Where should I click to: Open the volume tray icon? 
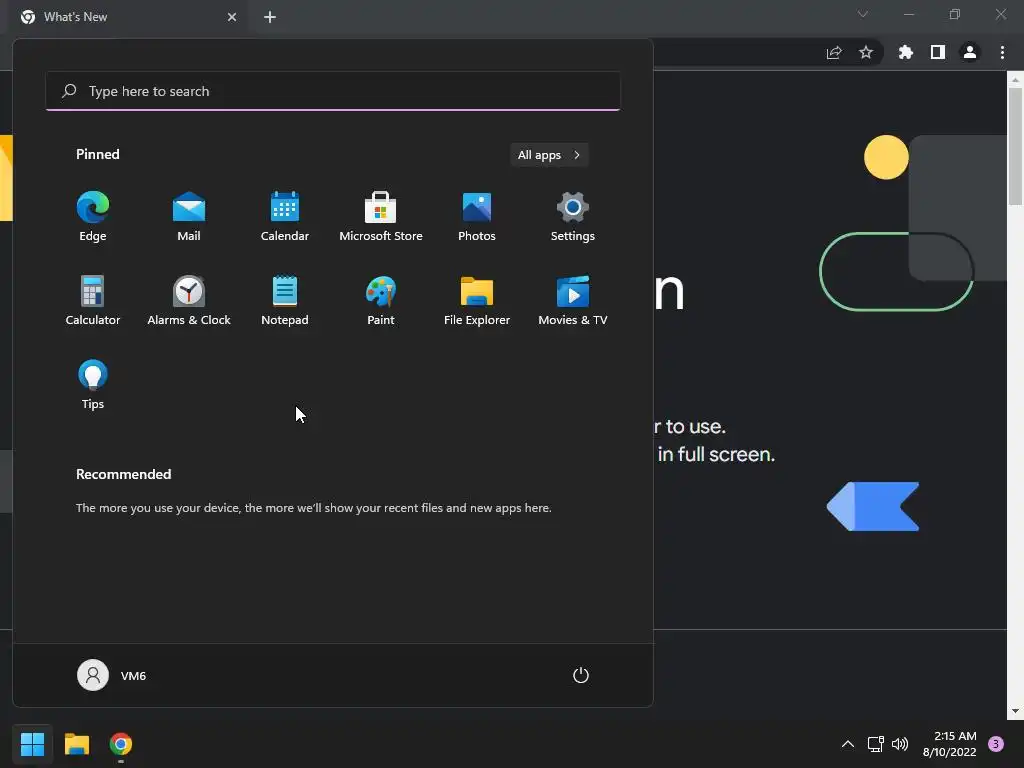pyautogui.click(x=900, y=744)
